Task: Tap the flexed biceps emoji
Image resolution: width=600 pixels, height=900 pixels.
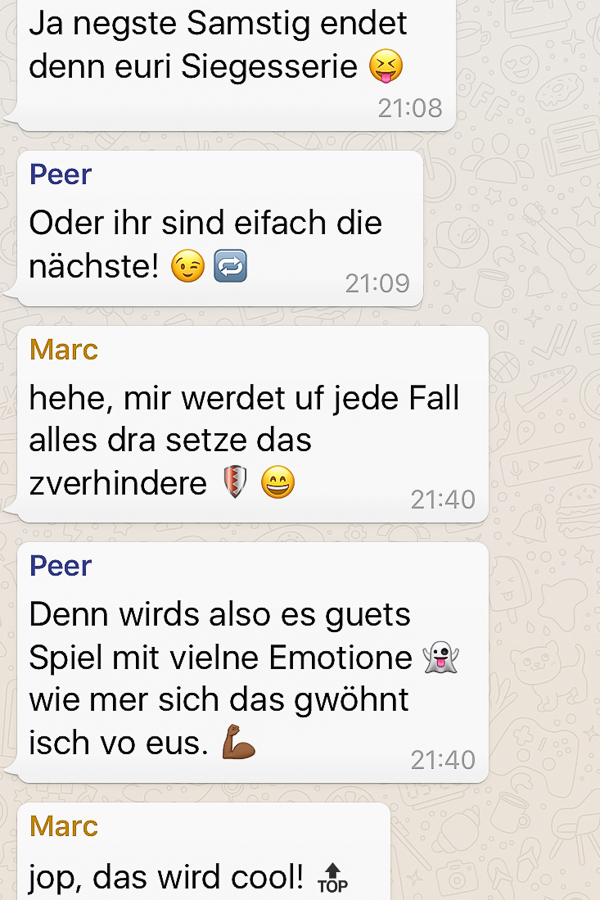Action: tap(238, 742)
